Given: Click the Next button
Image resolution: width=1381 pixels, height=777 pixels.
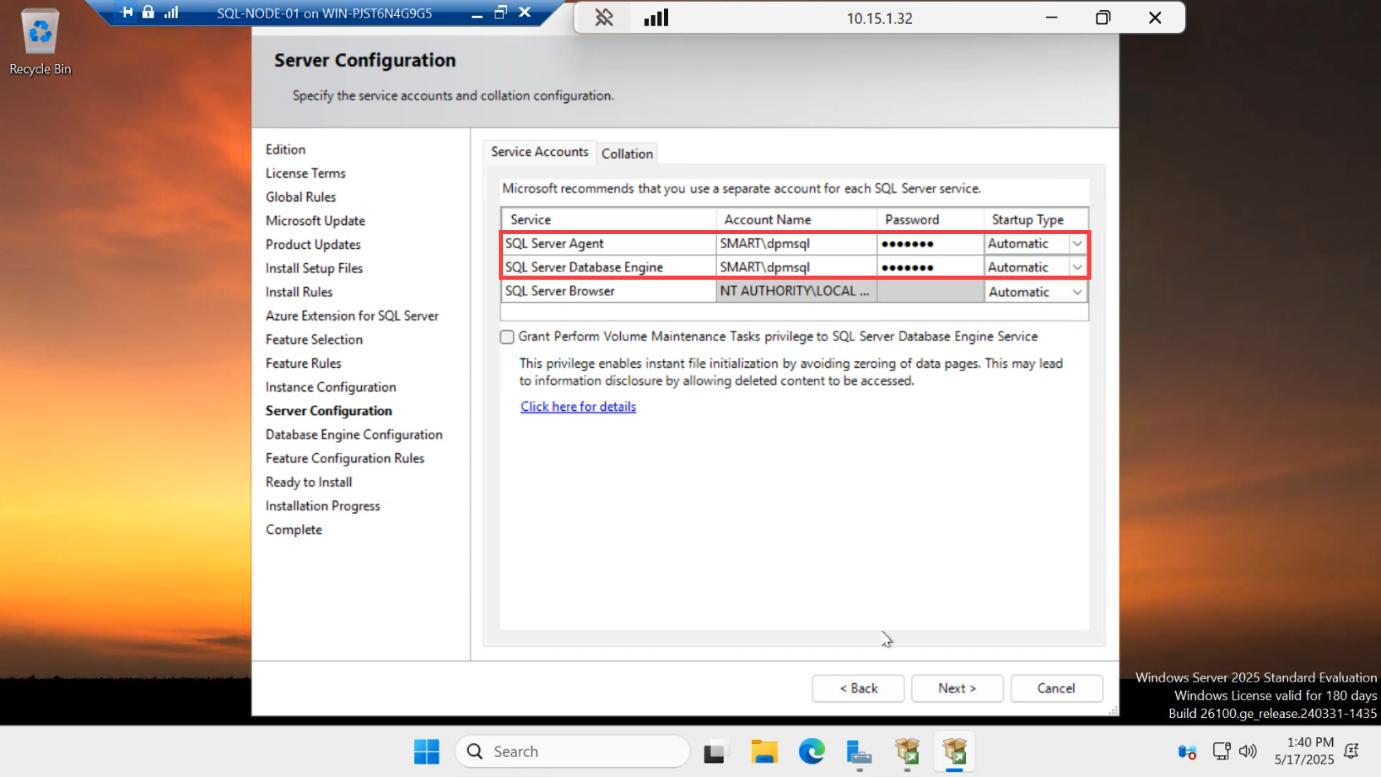Looking at the screenshot, I should pos(957,688).
